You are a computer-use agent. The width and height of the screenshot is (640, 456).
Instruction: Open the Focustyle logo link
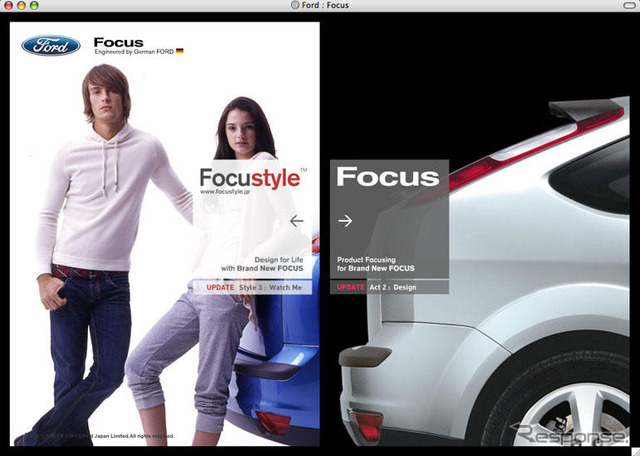point(253,178)
